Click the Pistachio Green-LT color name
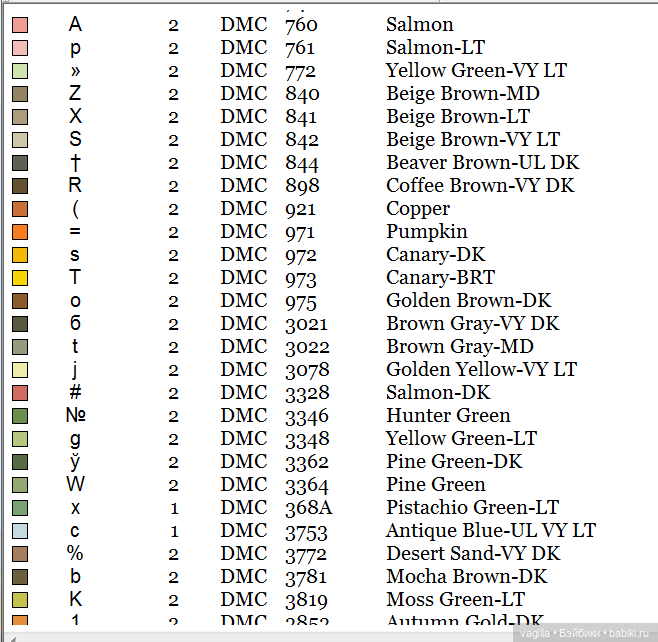 [472, 508]
